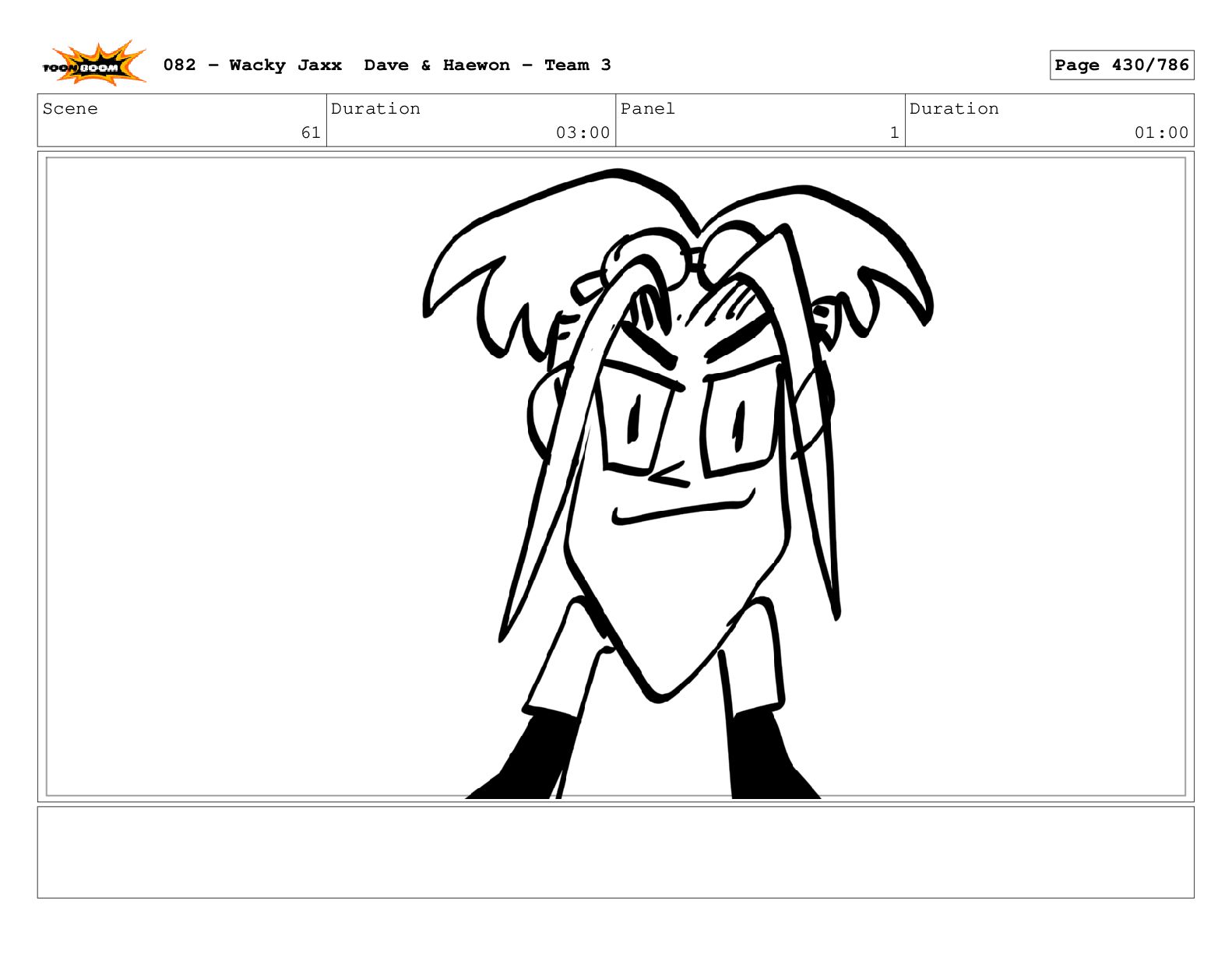The width and height of the screenshot is (1232, 954).
Task: Click the storyboard character drawing panel
Action: coord(615,477)
